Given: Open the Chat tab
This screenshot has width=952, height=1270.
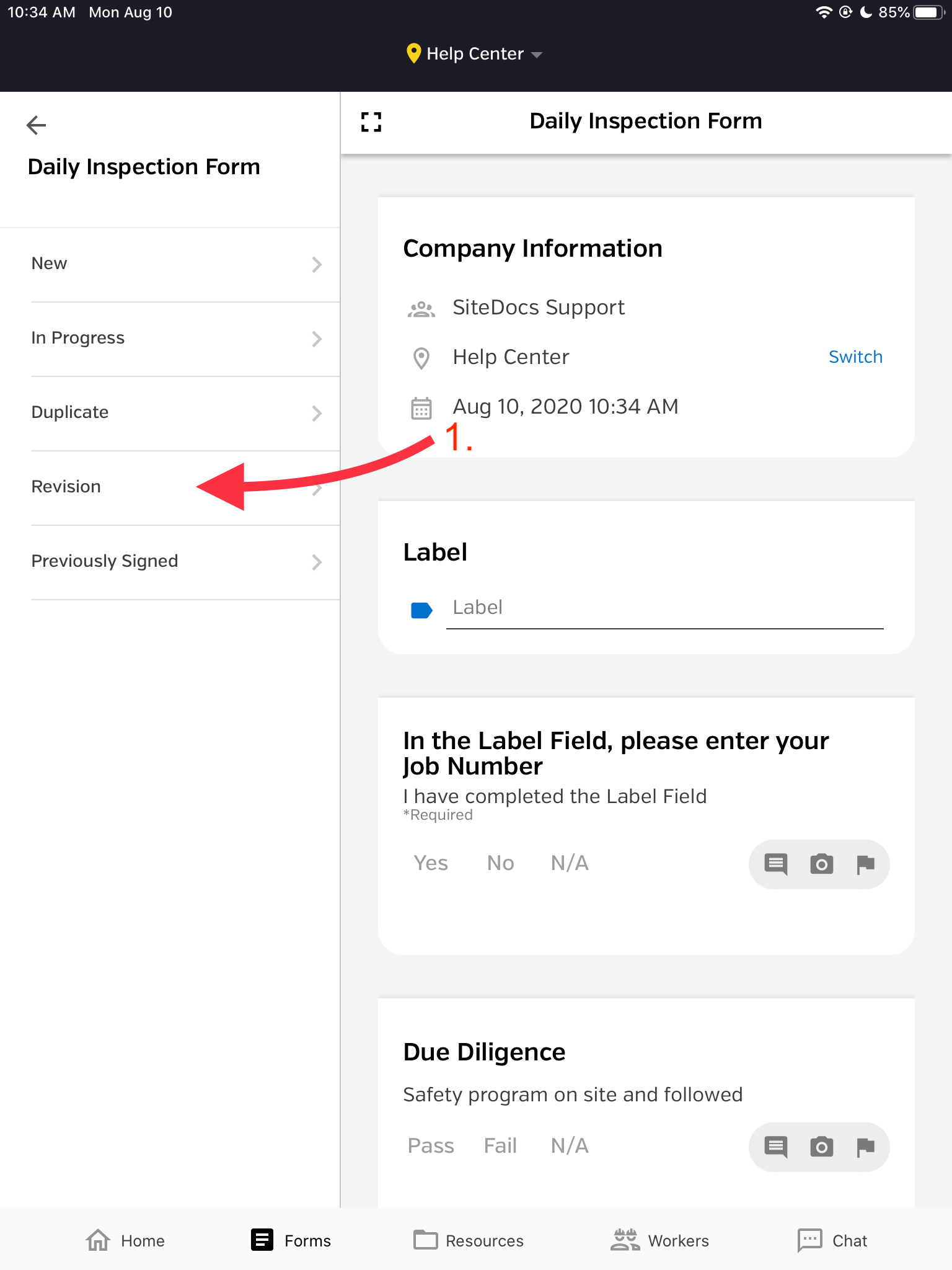Looking at the screenshot, I should click(x=832, y=1240).
